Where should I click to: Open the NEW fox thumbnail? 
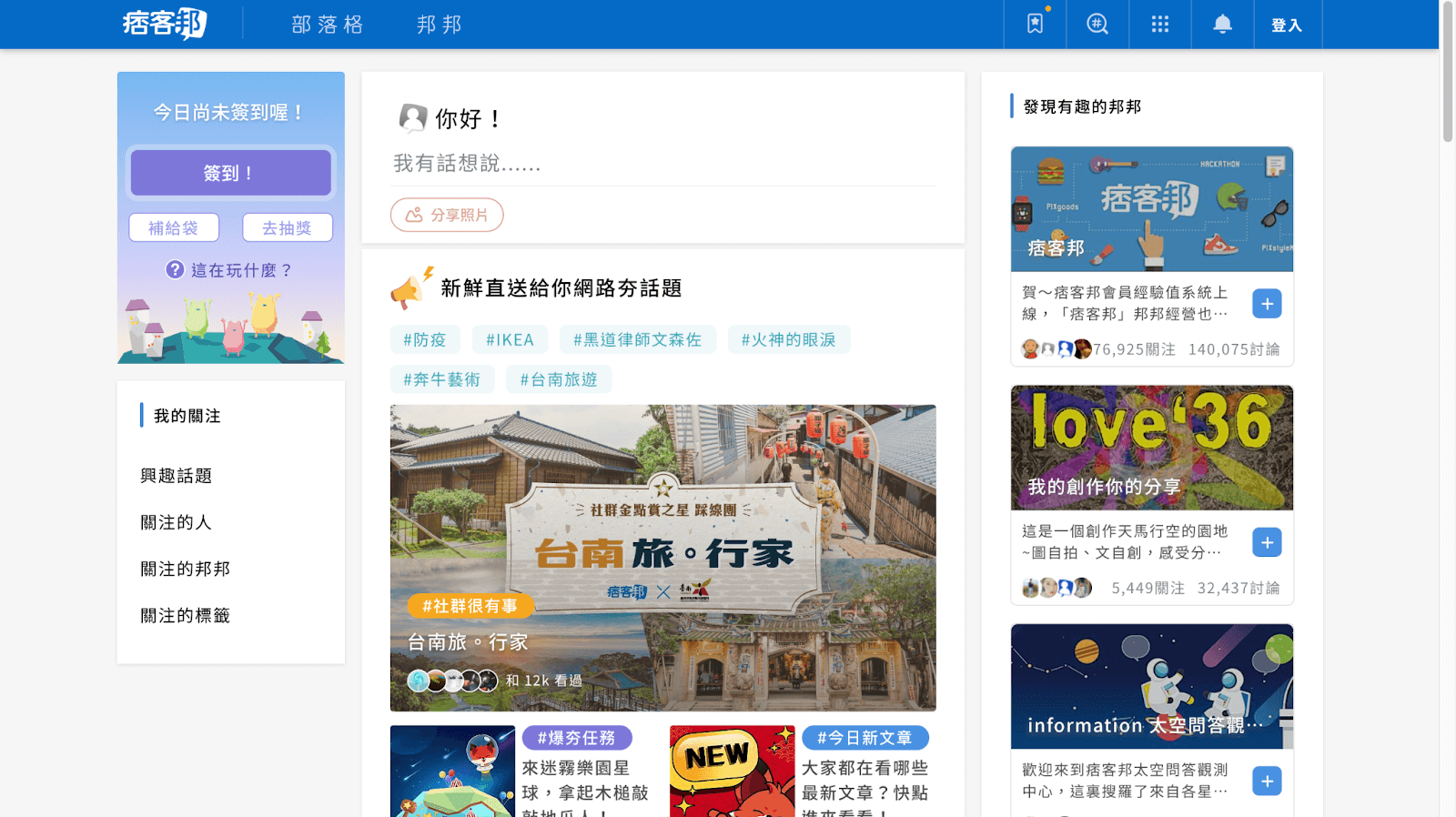click(733, 771)
